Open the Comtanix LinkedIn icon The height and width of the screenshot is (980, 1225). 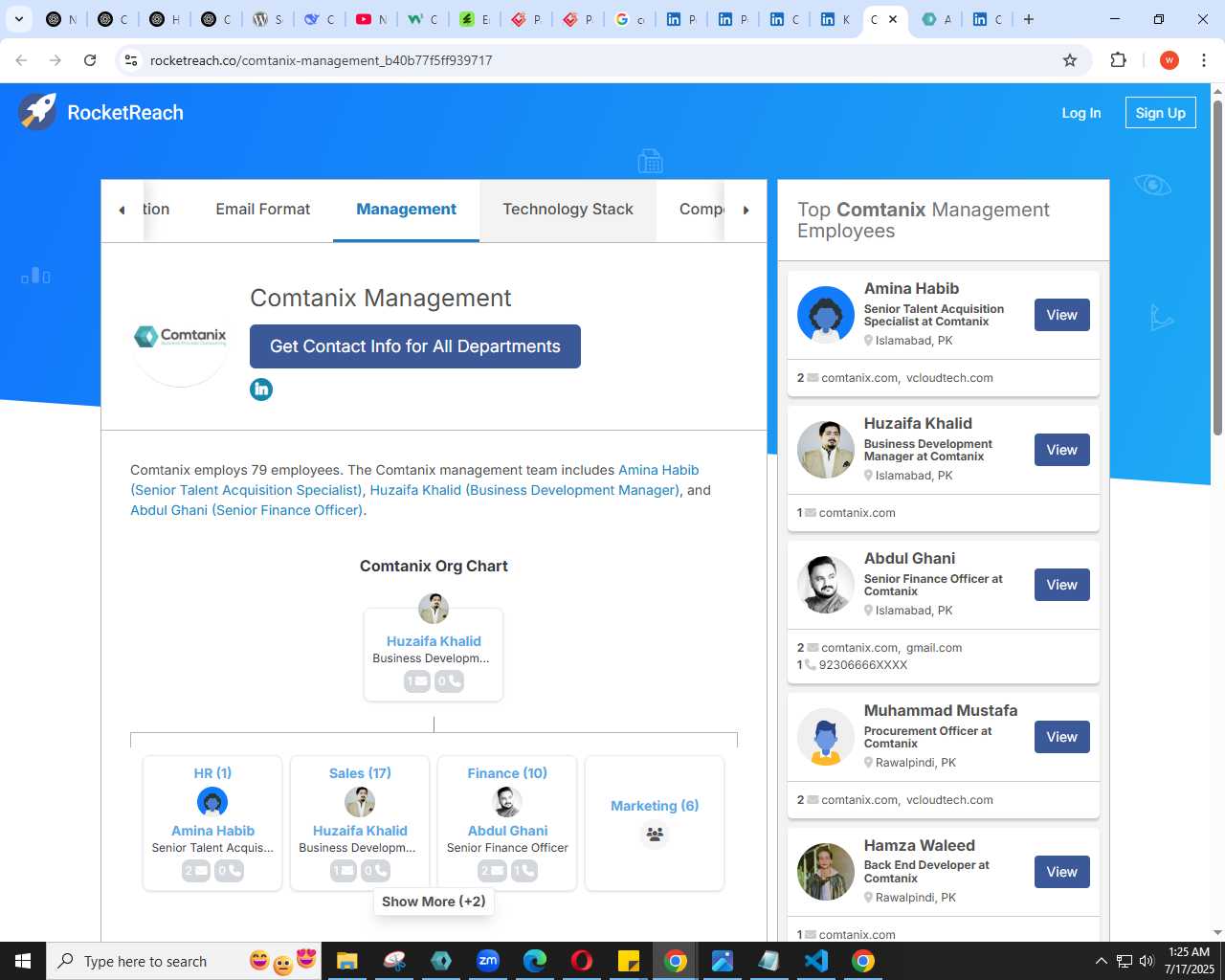click(261, 390)
